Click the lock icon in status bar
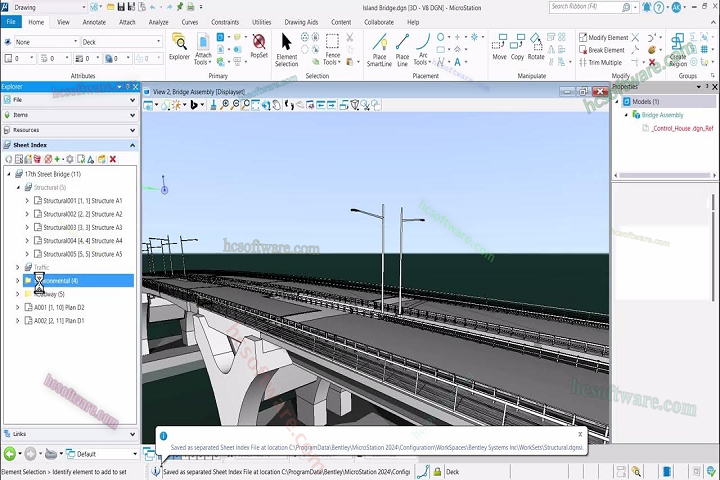The image size is (720, 480). (437, 472)
